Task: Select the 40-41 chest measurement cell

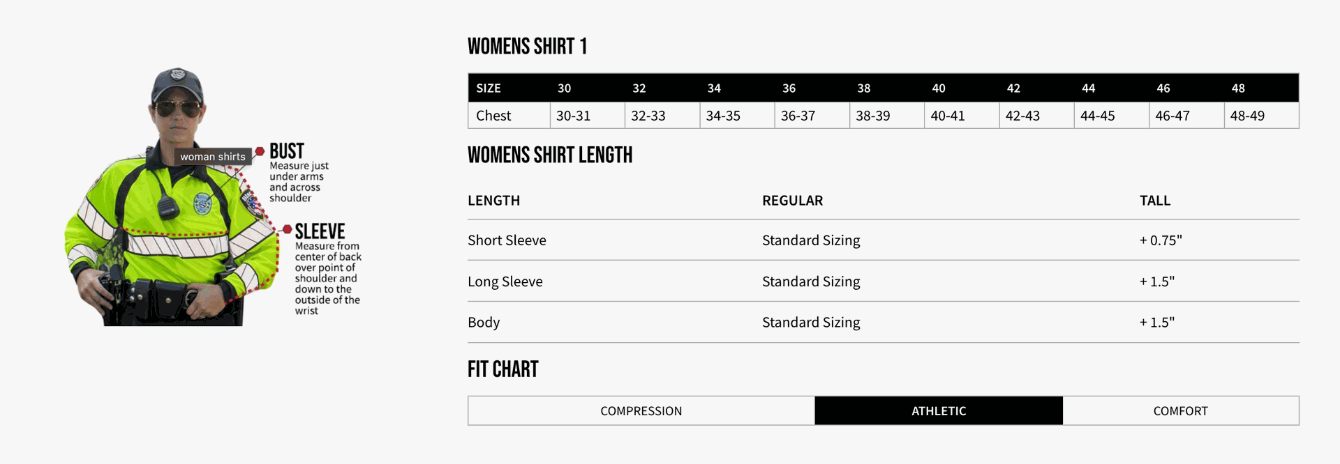Action: pos(947,116)
